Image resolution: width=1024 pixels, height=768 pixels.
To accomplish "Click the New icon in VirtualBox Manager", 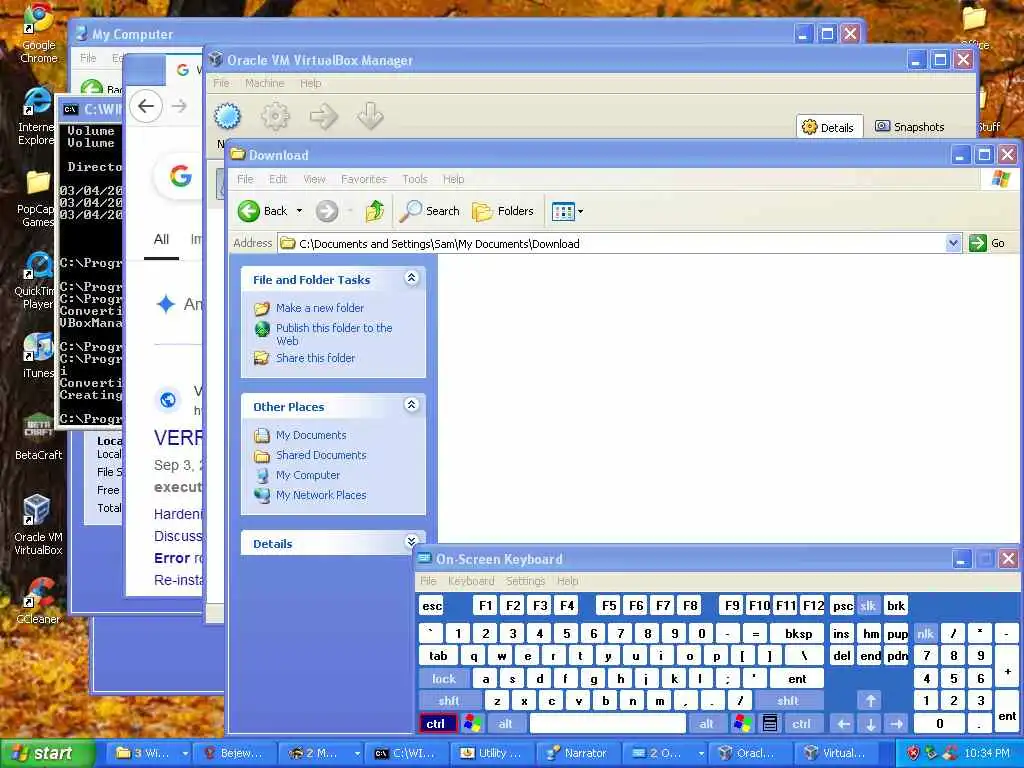I will 227,116.
